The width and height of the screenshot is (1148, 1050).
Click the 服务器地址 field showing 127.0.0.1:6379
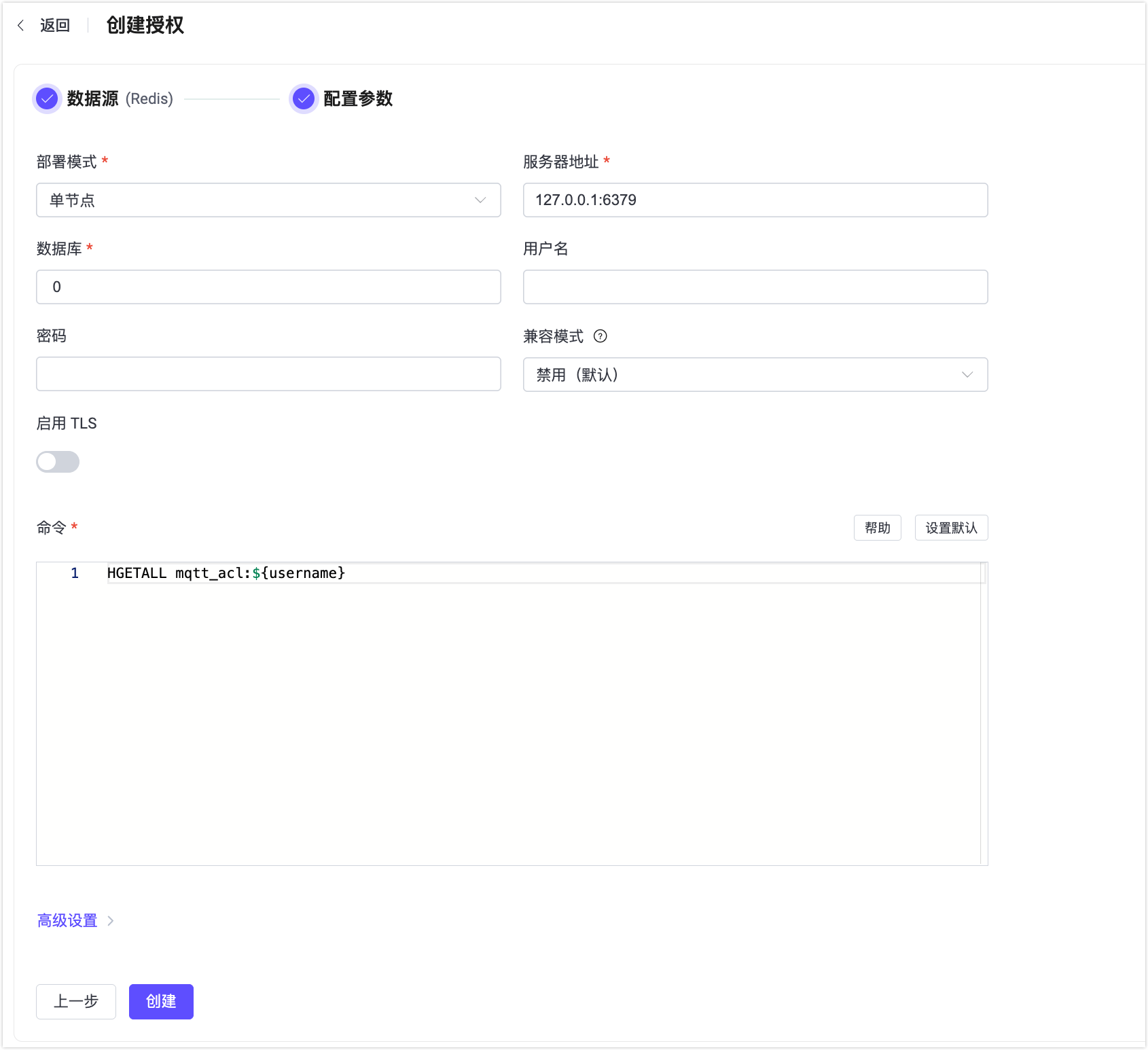pos(755,200)
